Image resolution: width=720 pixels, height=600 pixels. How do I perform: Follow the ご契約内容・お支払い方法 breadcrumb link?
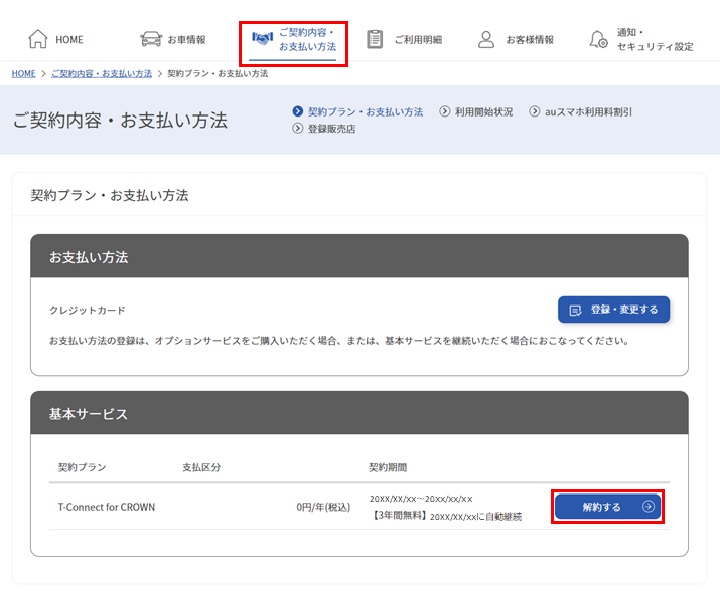[x=101, y=73]
